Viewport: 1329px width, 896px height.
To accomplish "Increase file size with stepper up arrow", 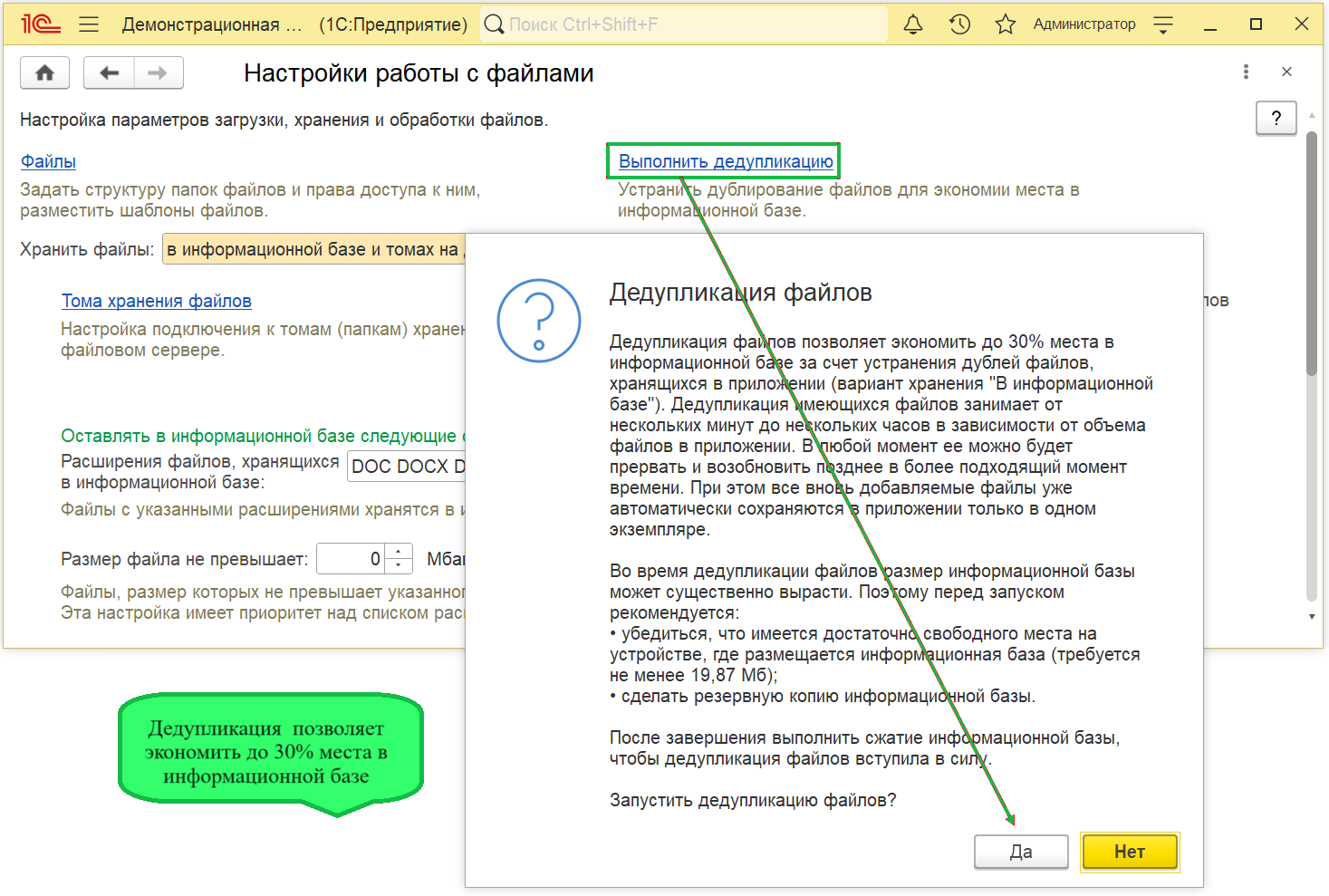I will (399, 552).
